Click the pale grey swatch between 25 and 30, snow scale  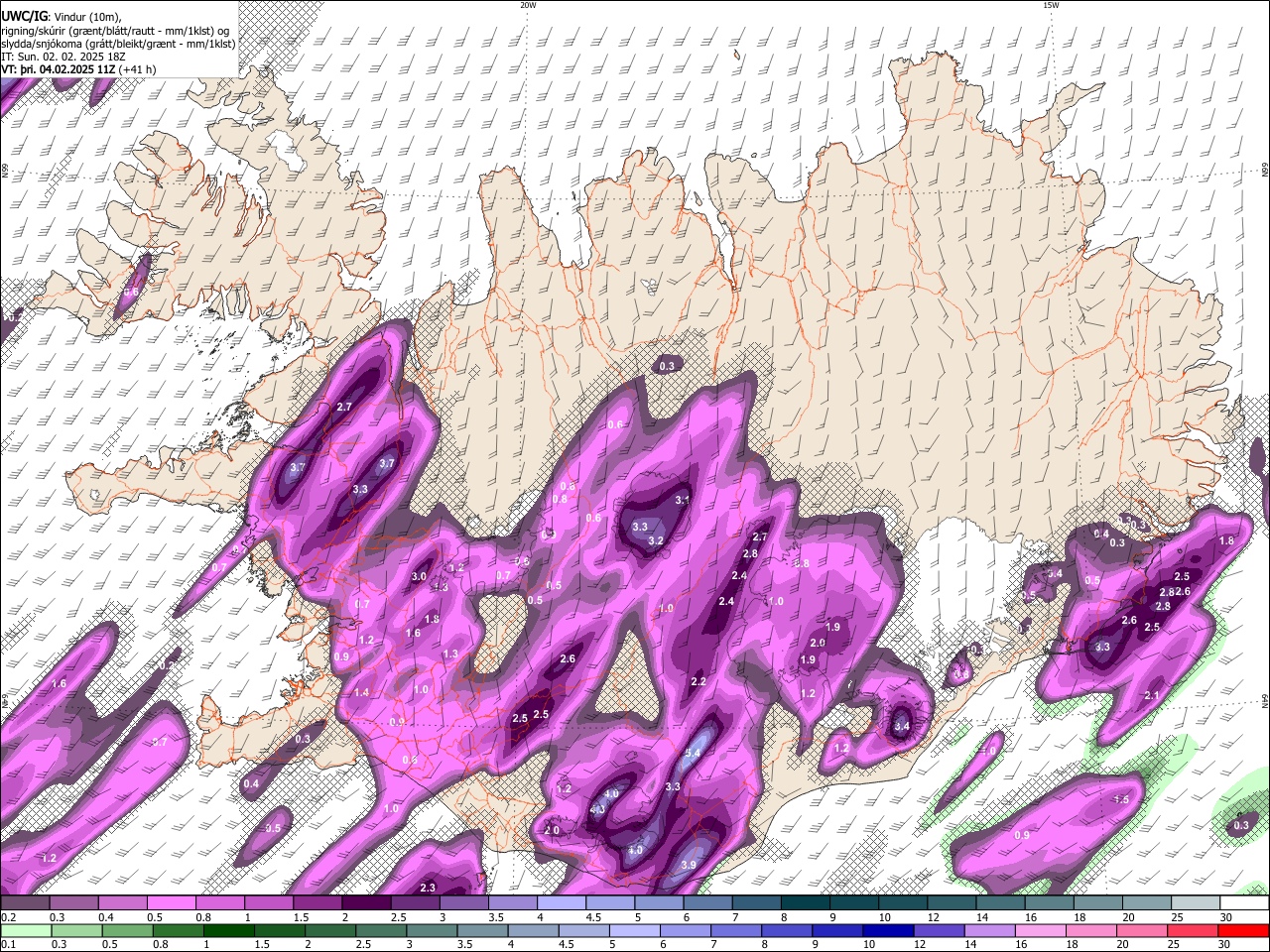(x=1196, y=903)
